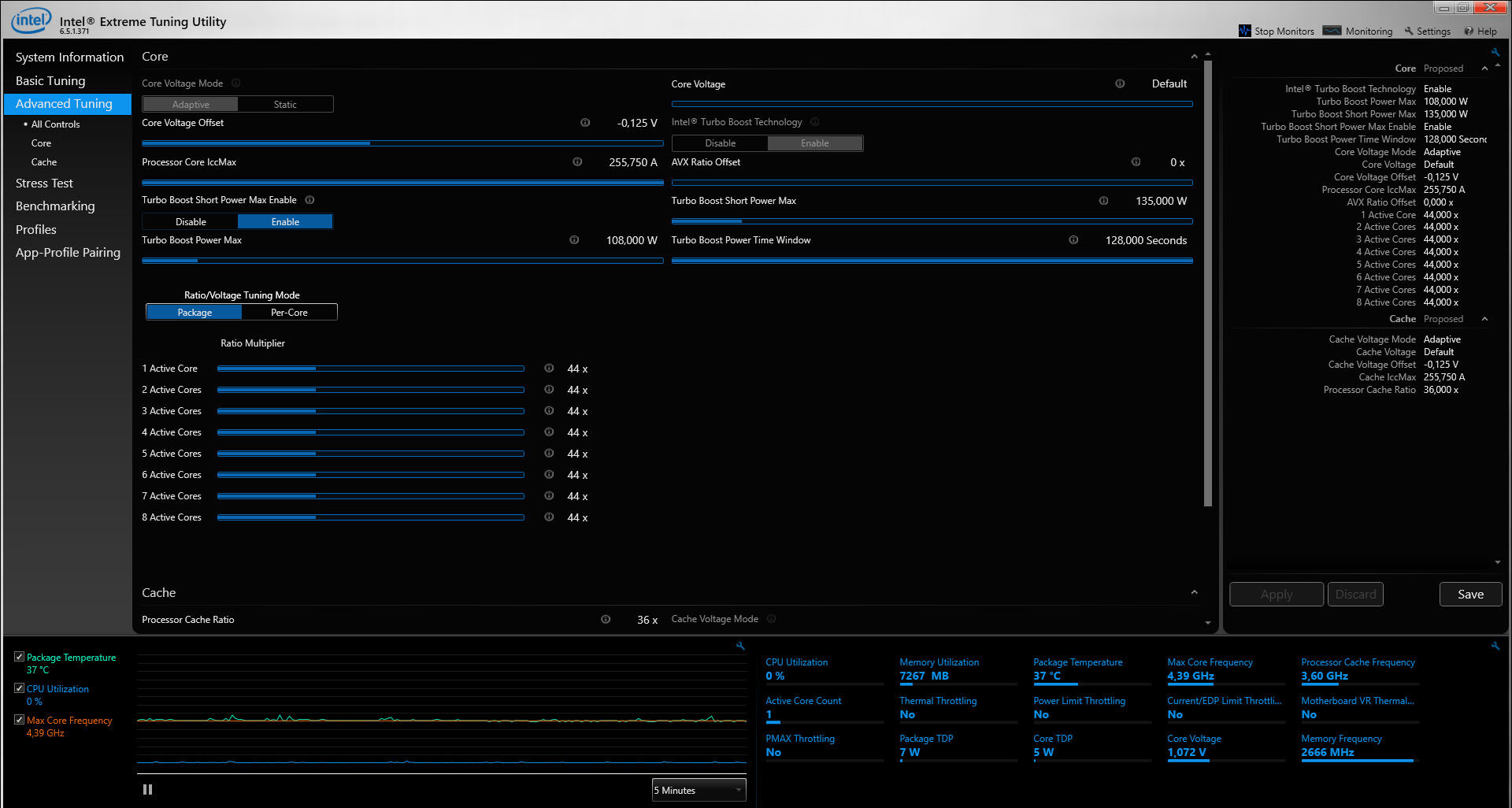Disable Intel Turbo Boost Technology
Image resolution: width=1512 pixels, height=808 pixels.
[720, 143]
